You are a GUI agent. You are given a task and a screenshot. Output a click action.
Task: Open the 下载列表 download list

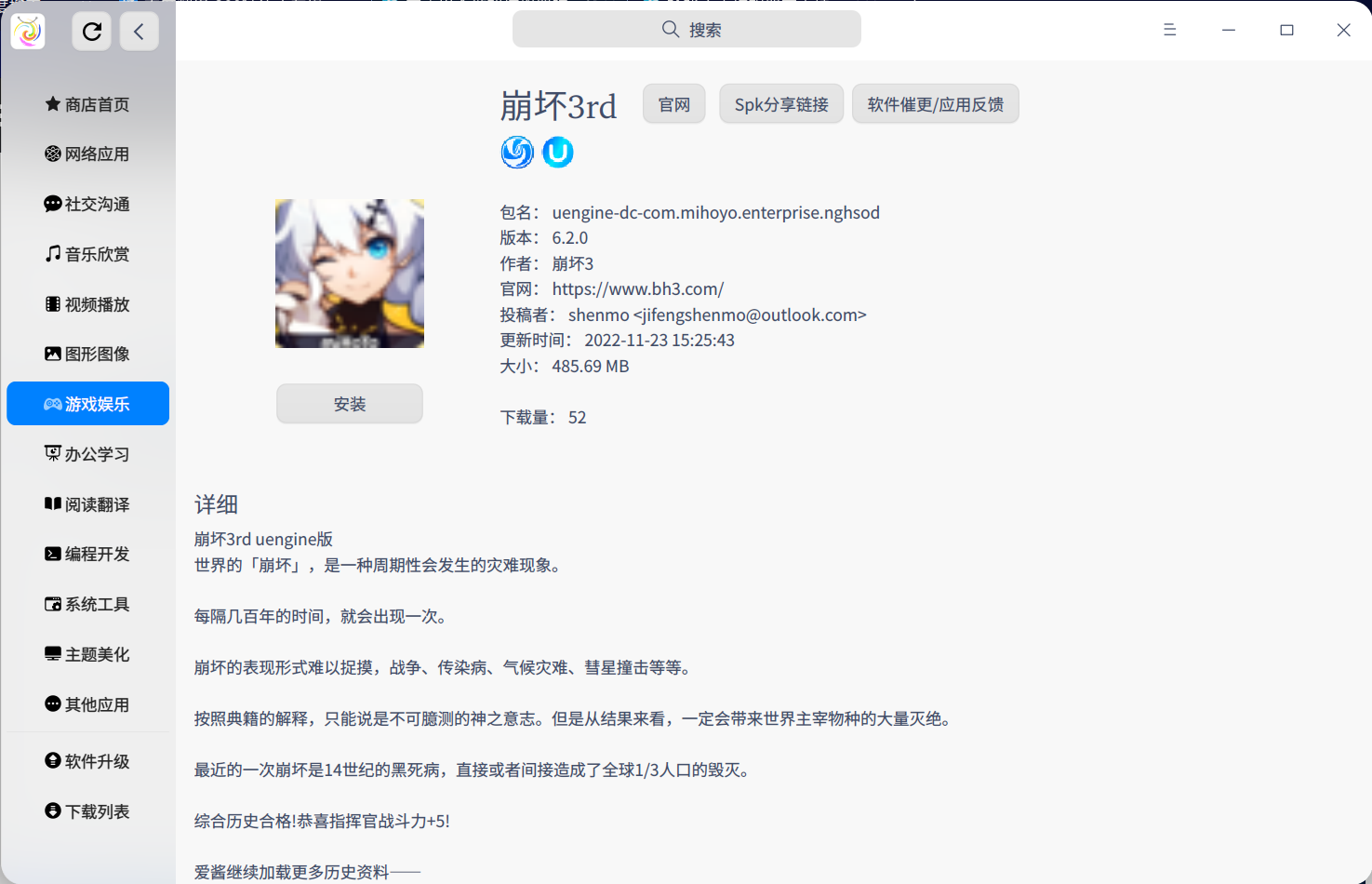tap(87, 810)
